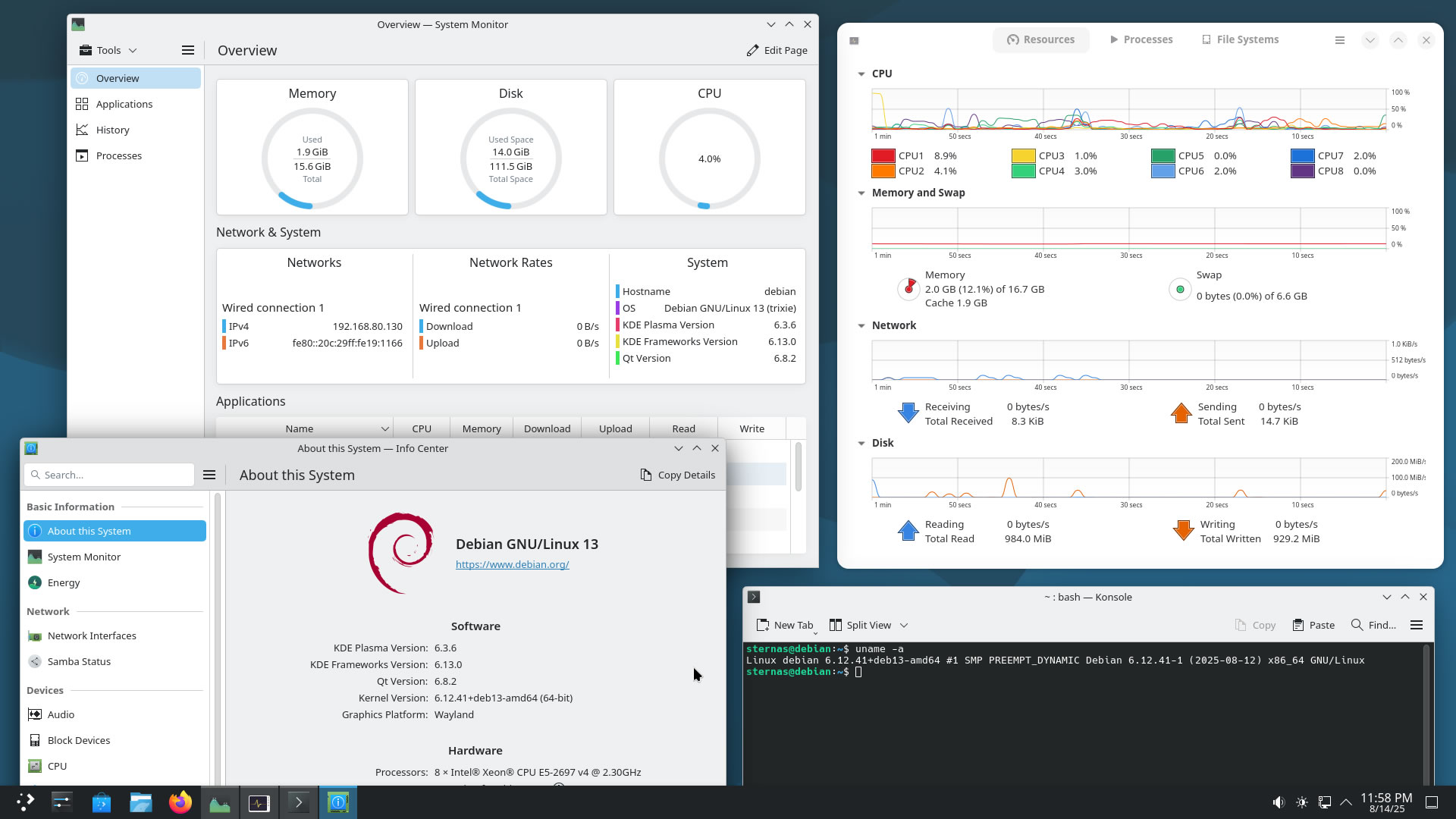
Task: Open the Tools dropdown in System Monitor
Action: click(108, 50)
